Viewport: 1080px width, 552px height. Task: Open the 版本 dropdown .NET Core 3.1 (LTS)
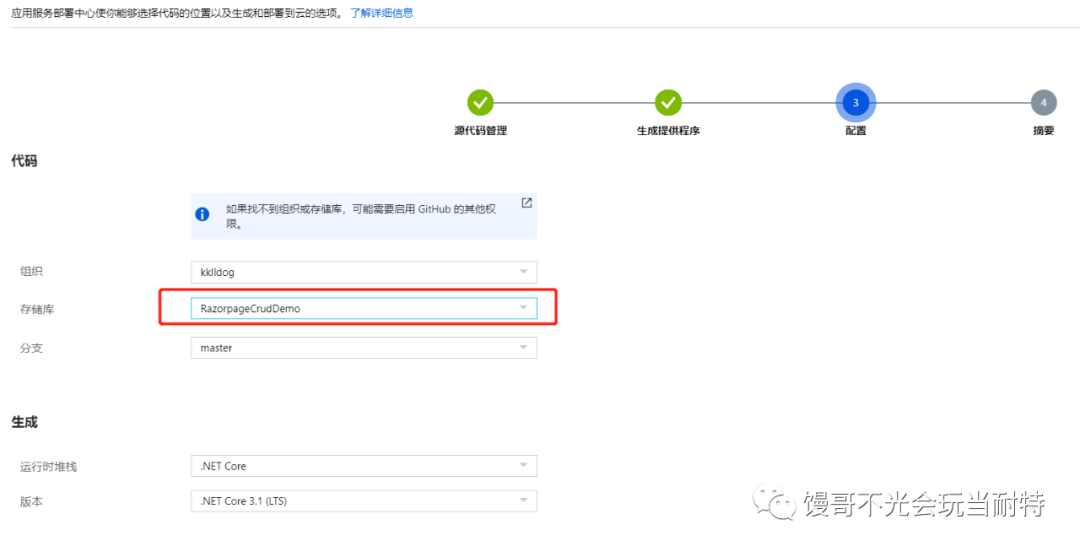pos(364,501)
